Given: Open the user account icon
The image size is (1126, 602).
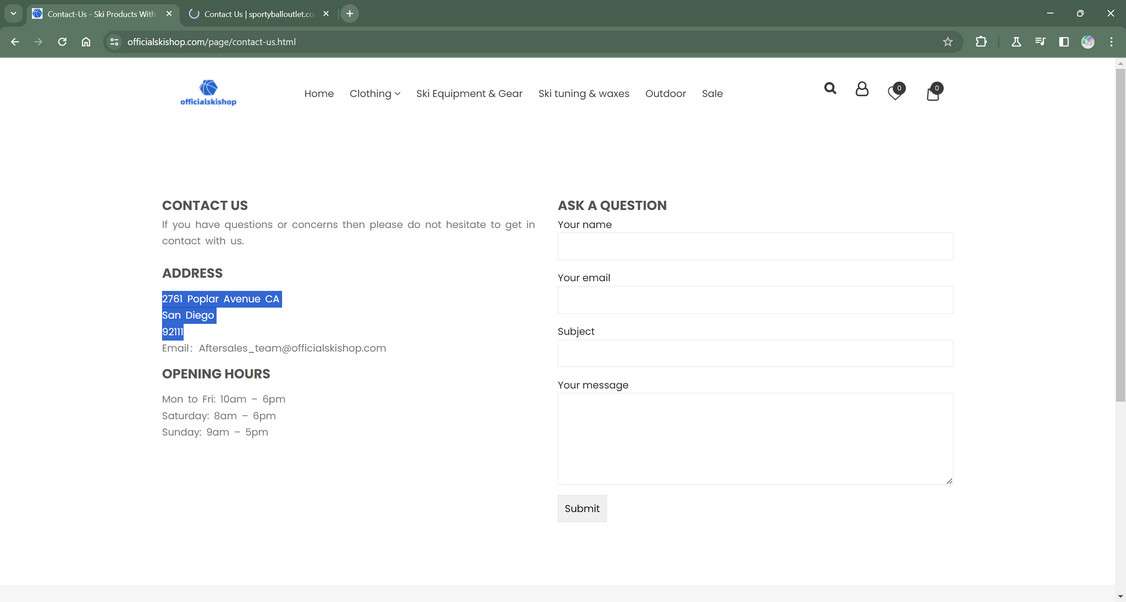Looking at the screenshot, I should click(862, 88).
